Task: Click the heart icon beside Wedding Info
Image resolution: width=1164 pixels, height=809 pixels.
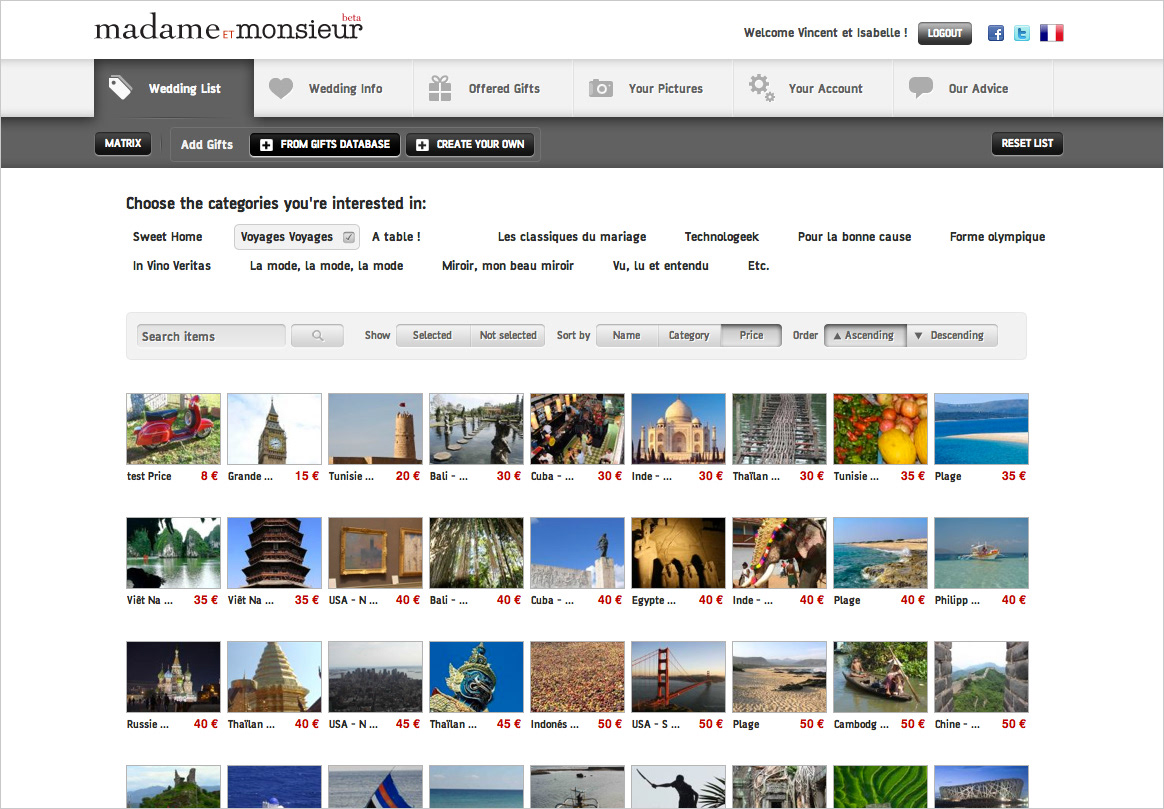Action: pyautogui.click(x=281, y=88)
